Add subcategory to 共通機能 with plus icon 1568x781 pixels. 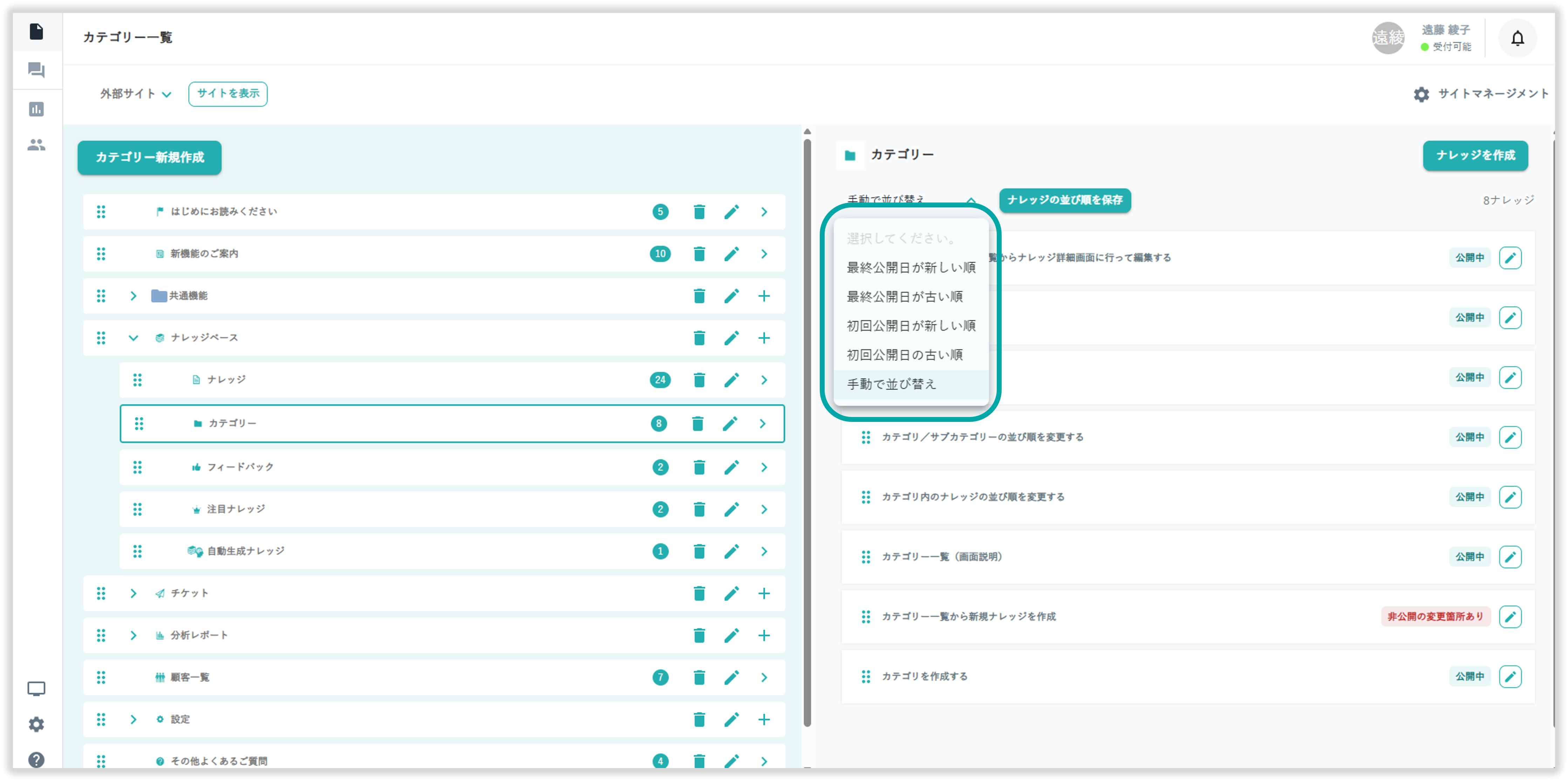point(764,296)
